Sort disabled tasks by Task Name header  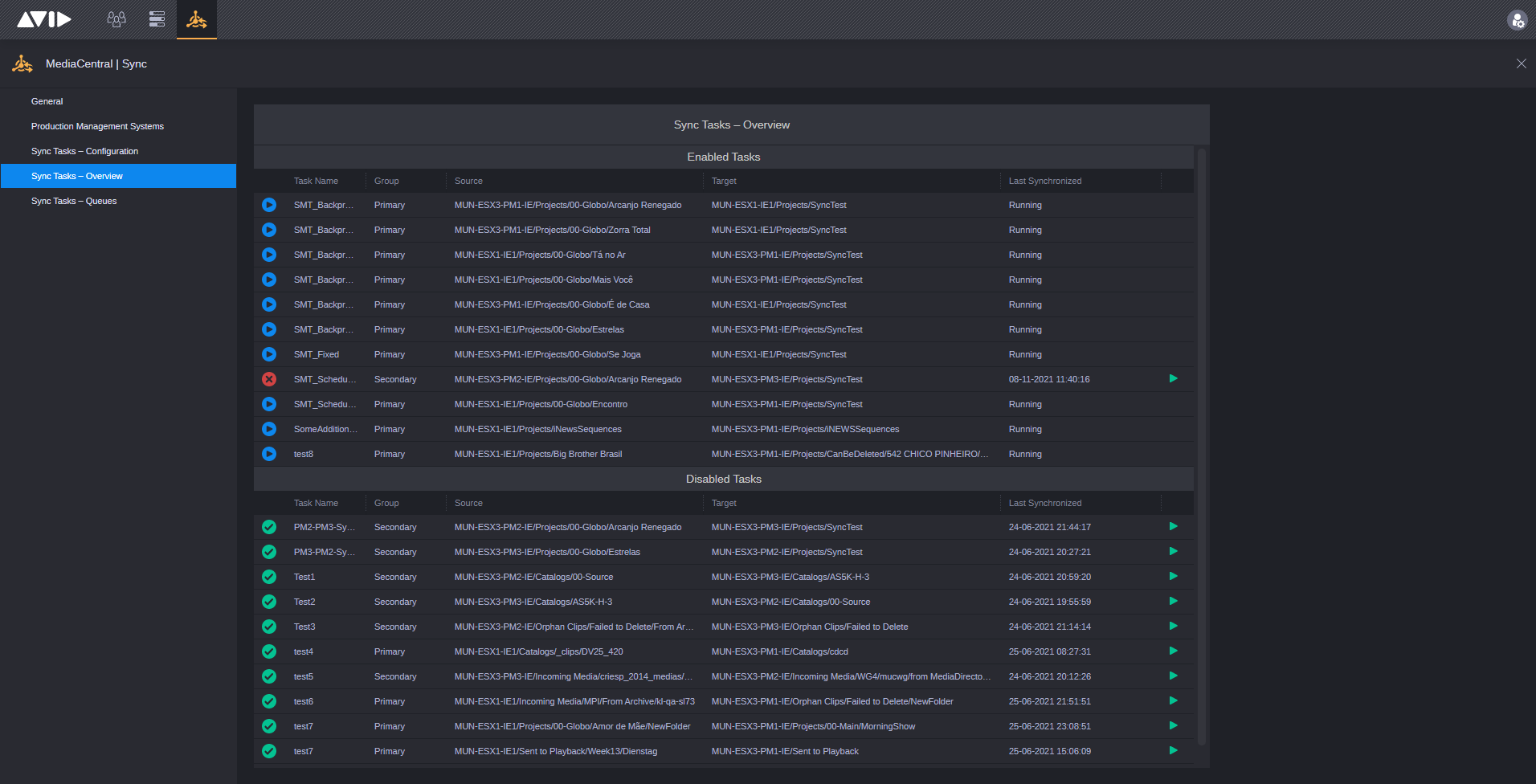(x=316, y=503)
